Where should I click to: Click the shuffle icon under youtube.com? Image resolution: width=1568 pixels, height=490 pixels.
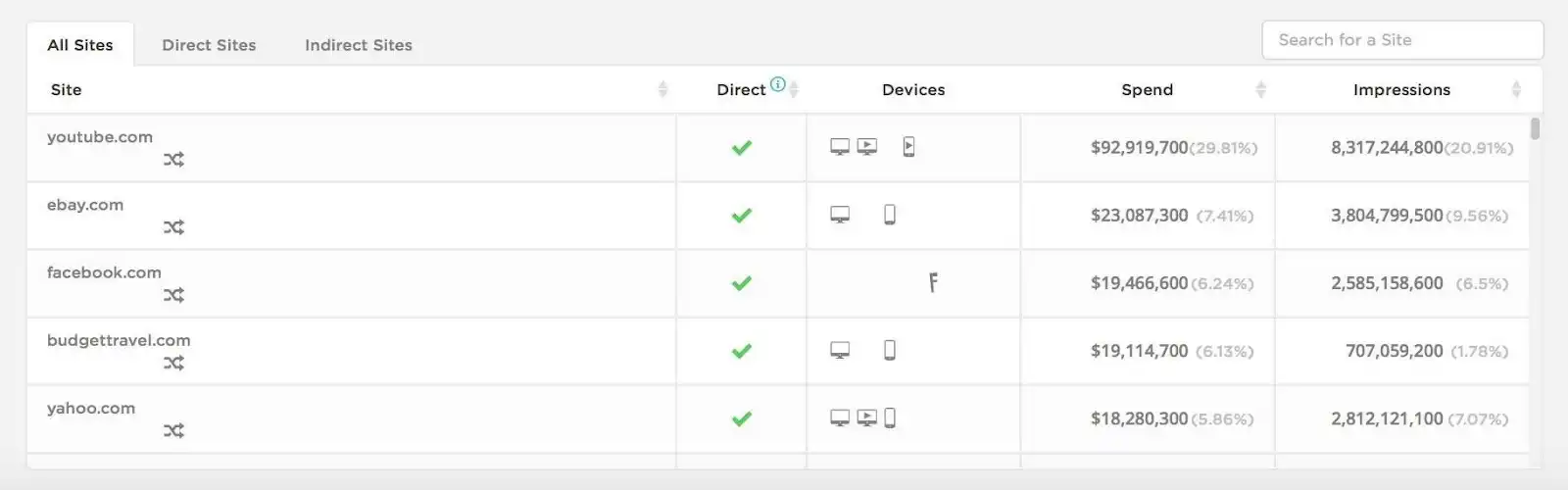173,160
